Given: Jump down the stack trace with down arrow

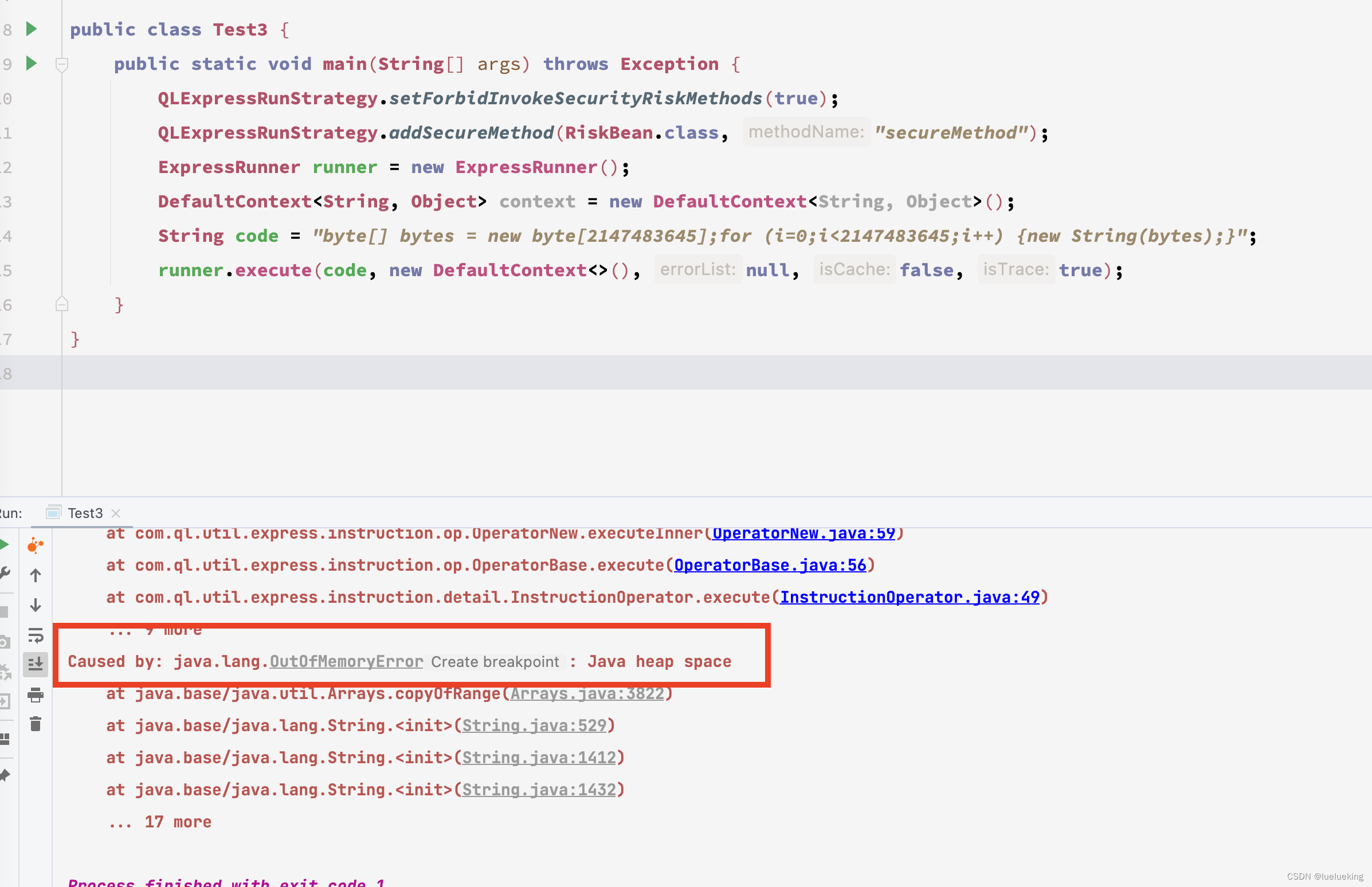Looking at the screenshot, I should tap(35, 605).
